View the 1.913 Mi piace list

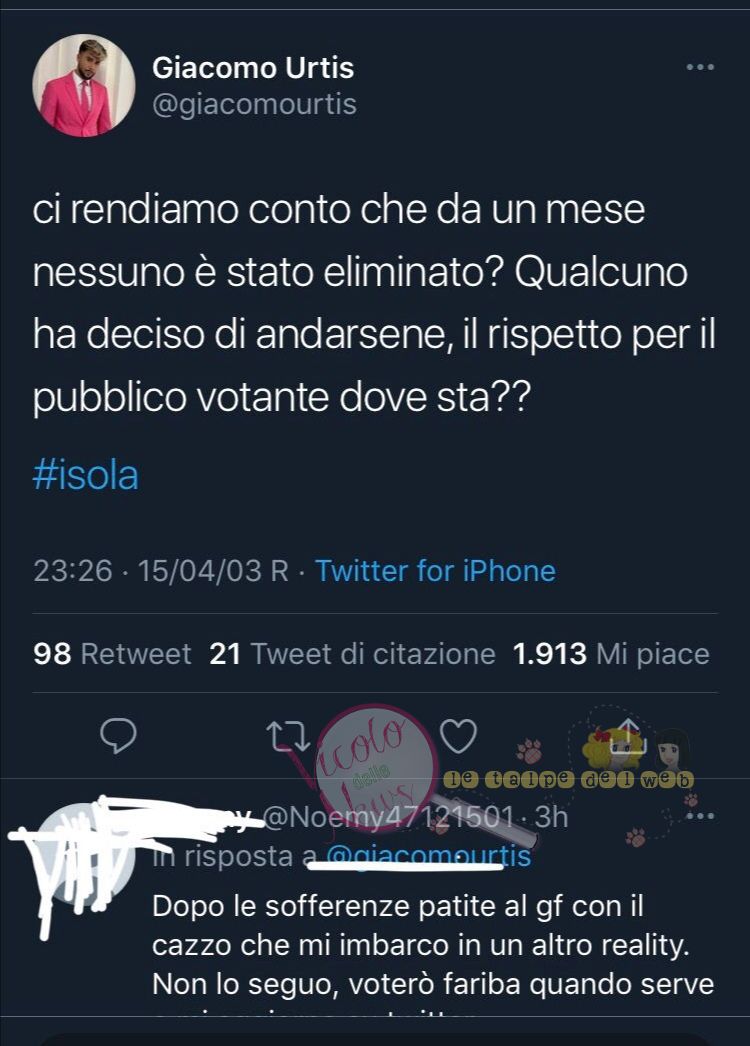pyautogui.click(x=611, y=654)
